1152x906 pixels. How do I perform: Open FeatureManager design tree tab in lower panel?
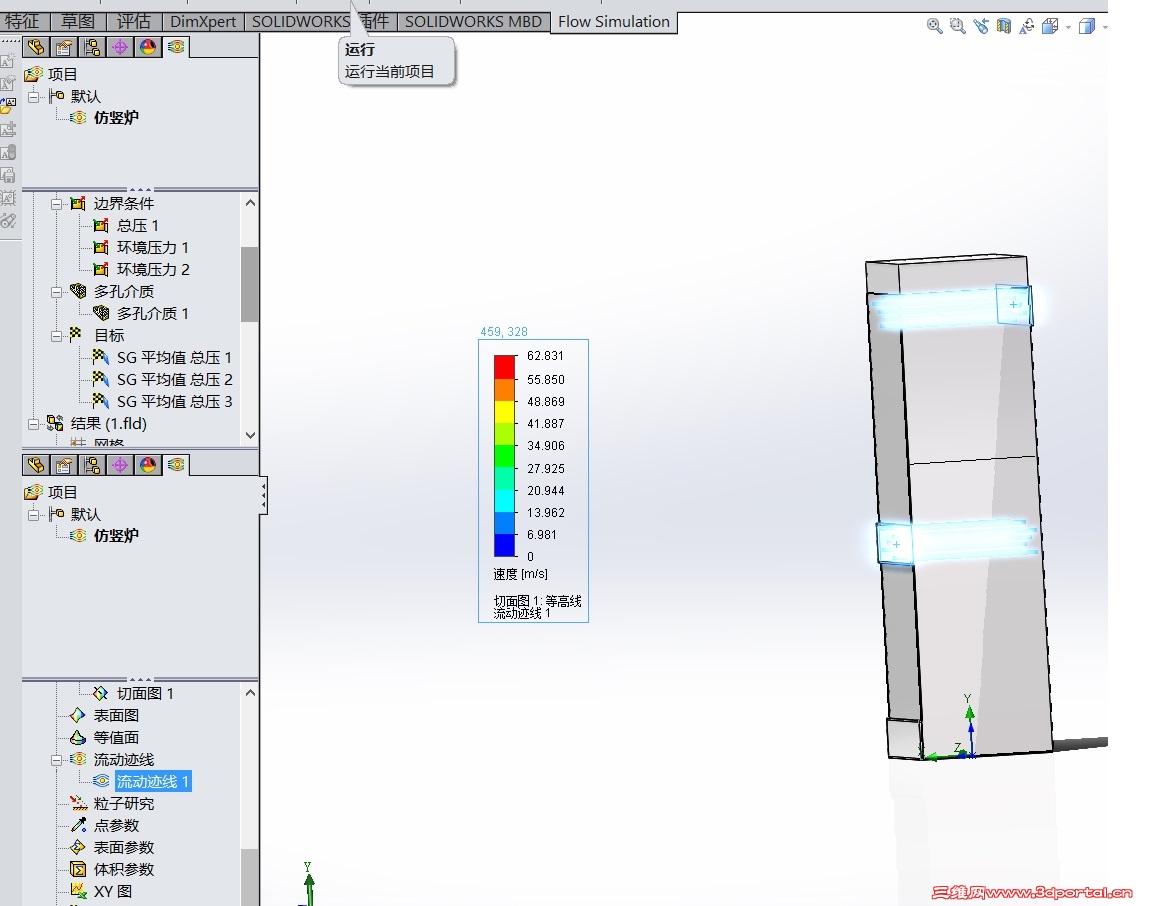[36, 466]
